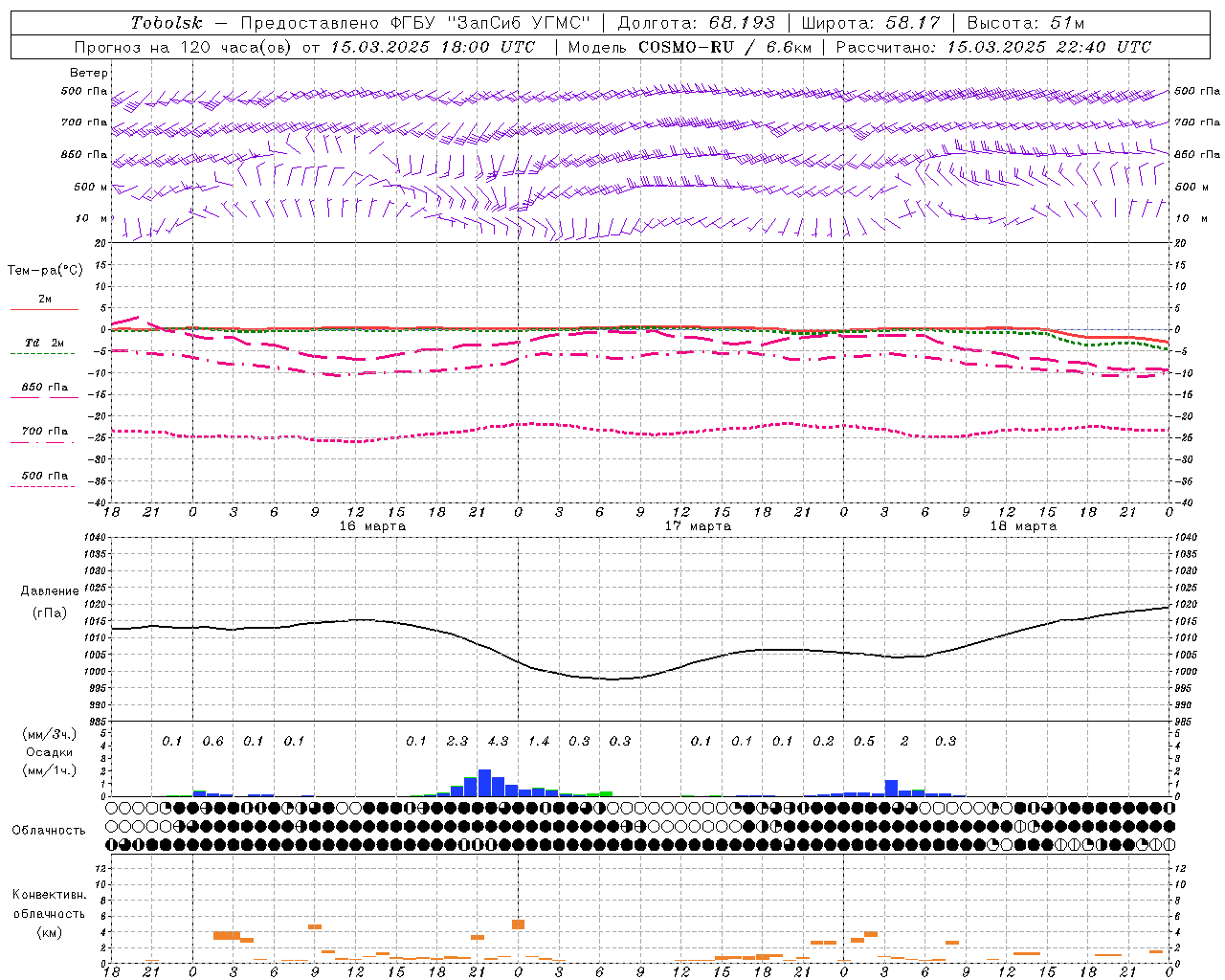Click the "17 марта" date label
The width and height of the screenshot is (1225, 980).
(x=698, y=526)
